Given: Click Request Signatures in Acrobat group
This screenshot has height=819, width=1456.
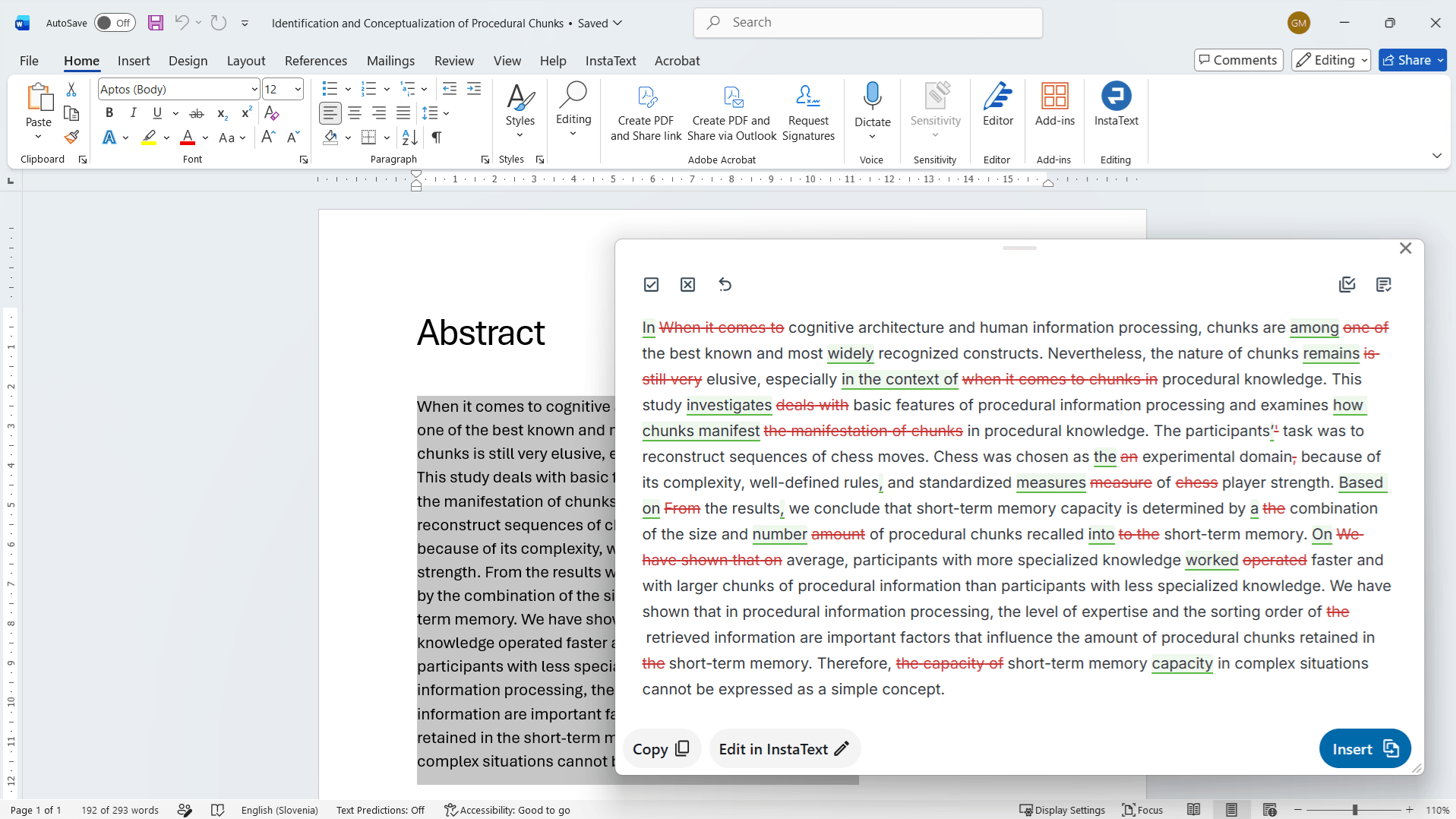Looking at the screenshot, I should (808, 112).
